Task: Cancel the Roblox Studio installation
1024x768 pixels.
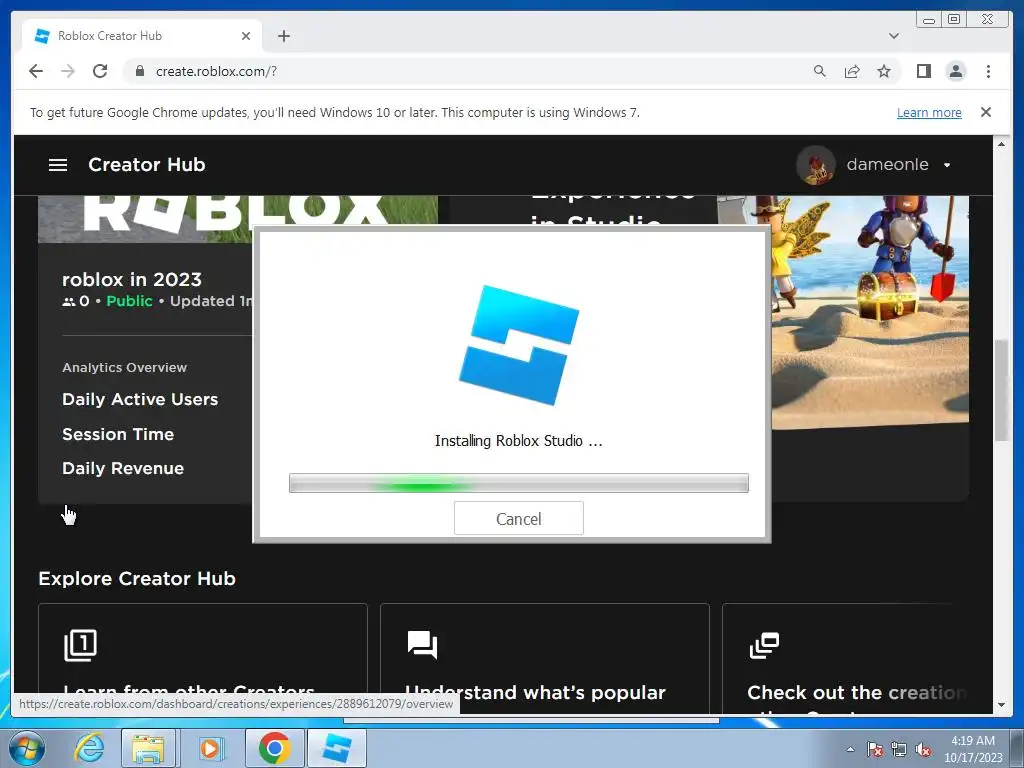Action: pyautogui.click(x=519, y=519)
